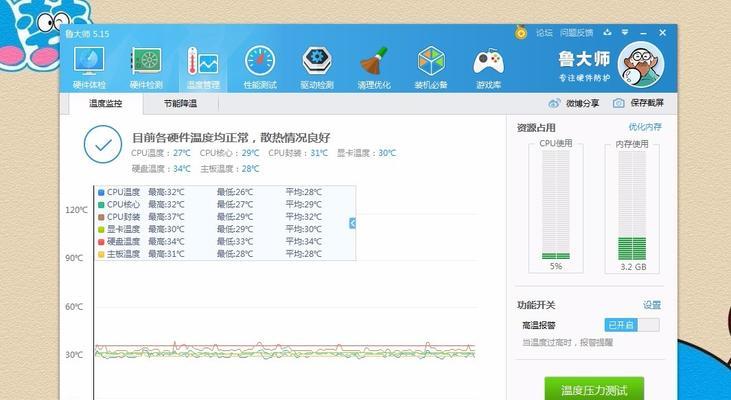731x400 pixels.
Task: Click the 鲁大师 avatar portrait
Action: coord(641,64)
